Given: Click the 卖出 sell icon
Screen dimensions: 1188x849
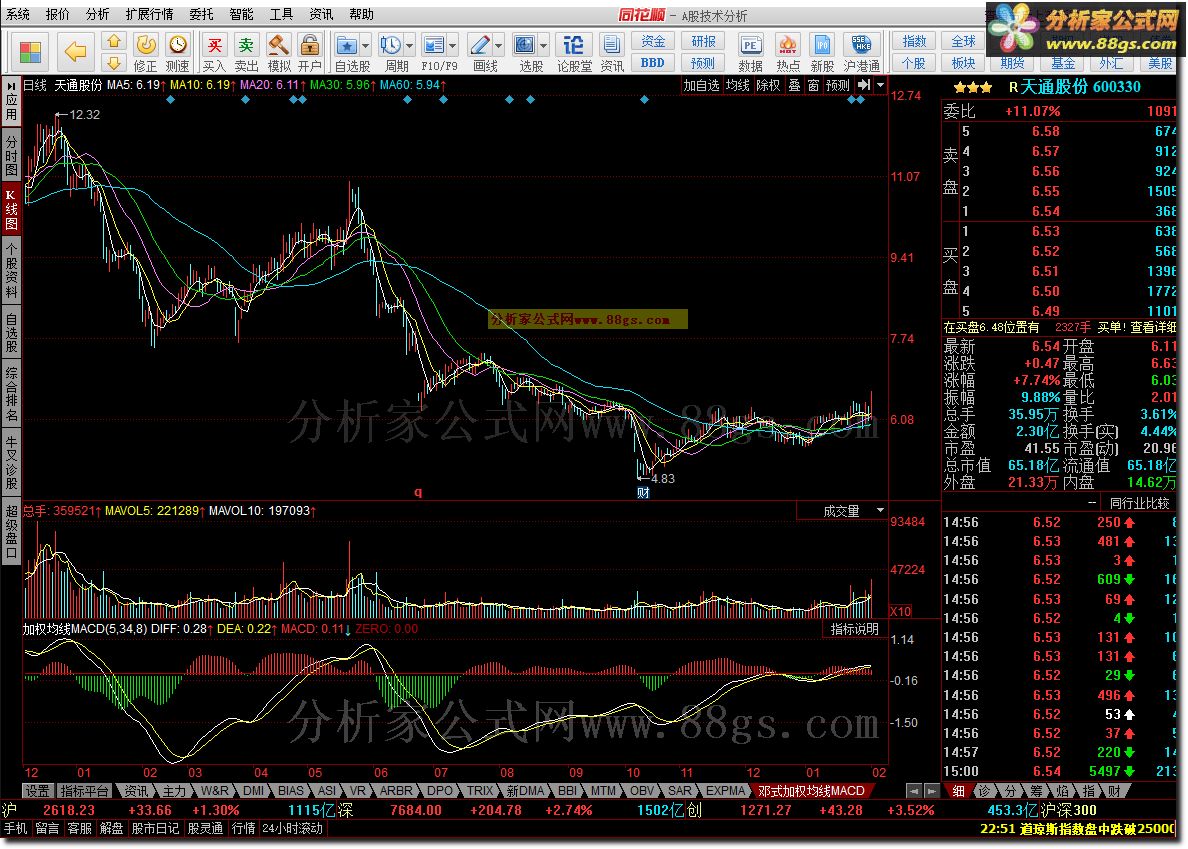Looking at the screenshot, I should [246, 45].
